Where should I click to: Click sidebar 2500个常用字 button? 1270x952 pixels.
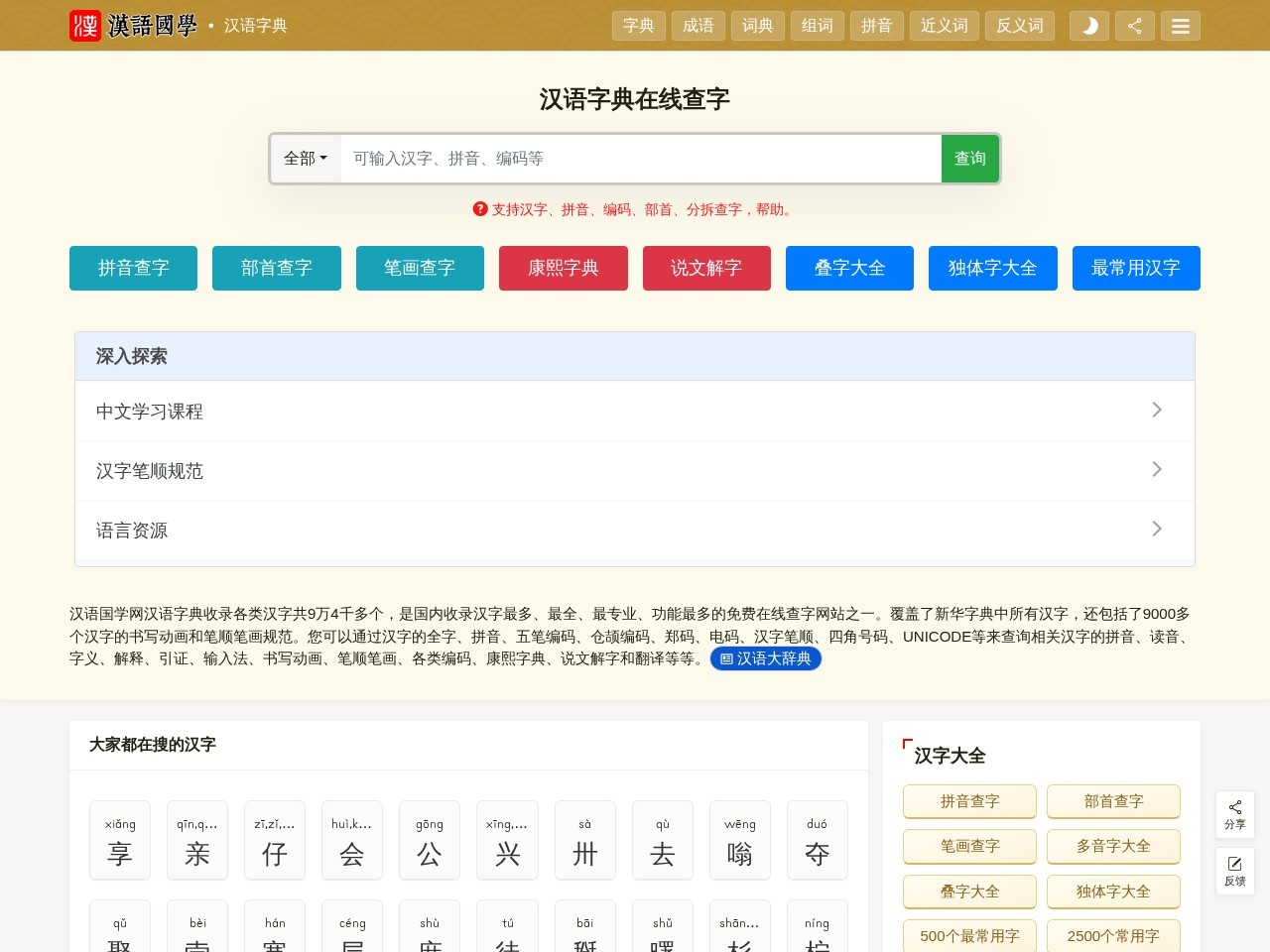(1114, 936)
